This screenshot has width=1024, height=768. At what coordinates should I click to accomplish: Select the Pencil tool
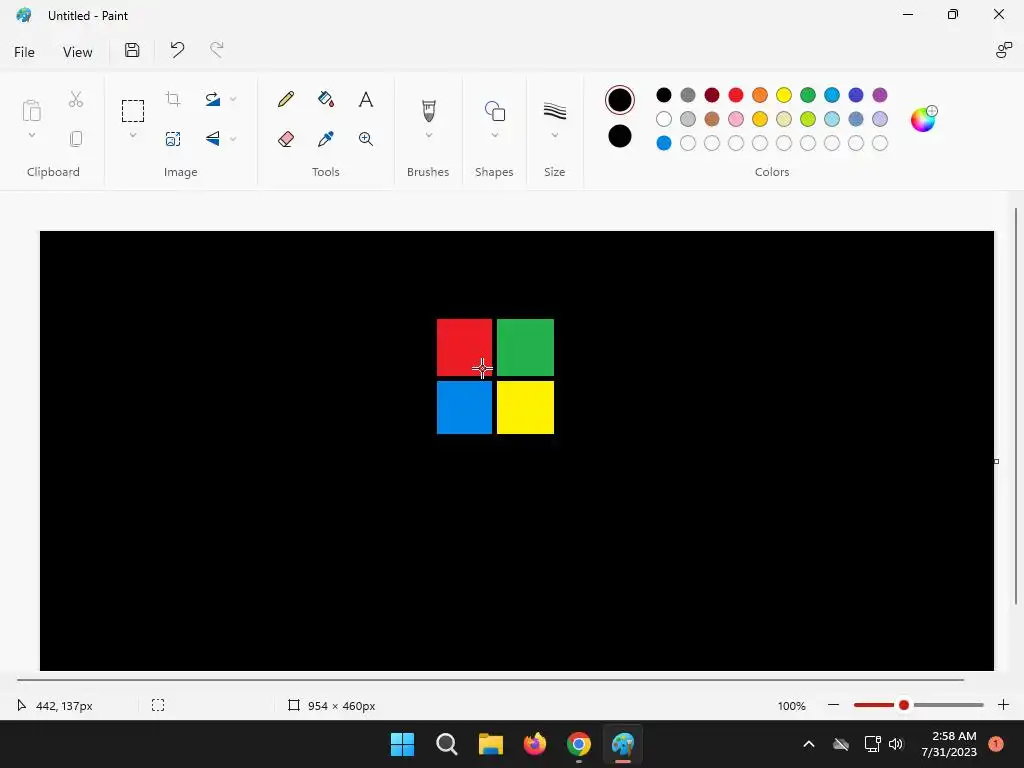[285, 99]
